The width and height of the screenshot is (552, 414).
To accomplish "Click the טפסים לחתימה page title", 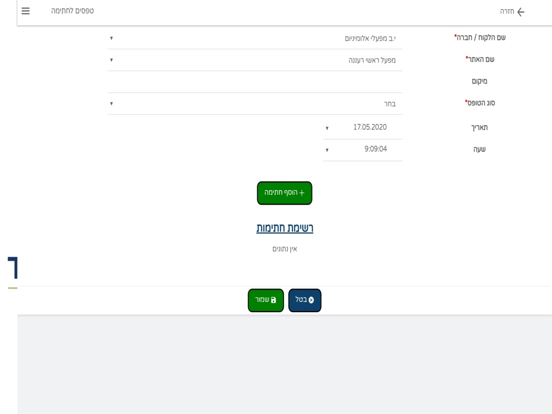I will (x=73, y=11).
